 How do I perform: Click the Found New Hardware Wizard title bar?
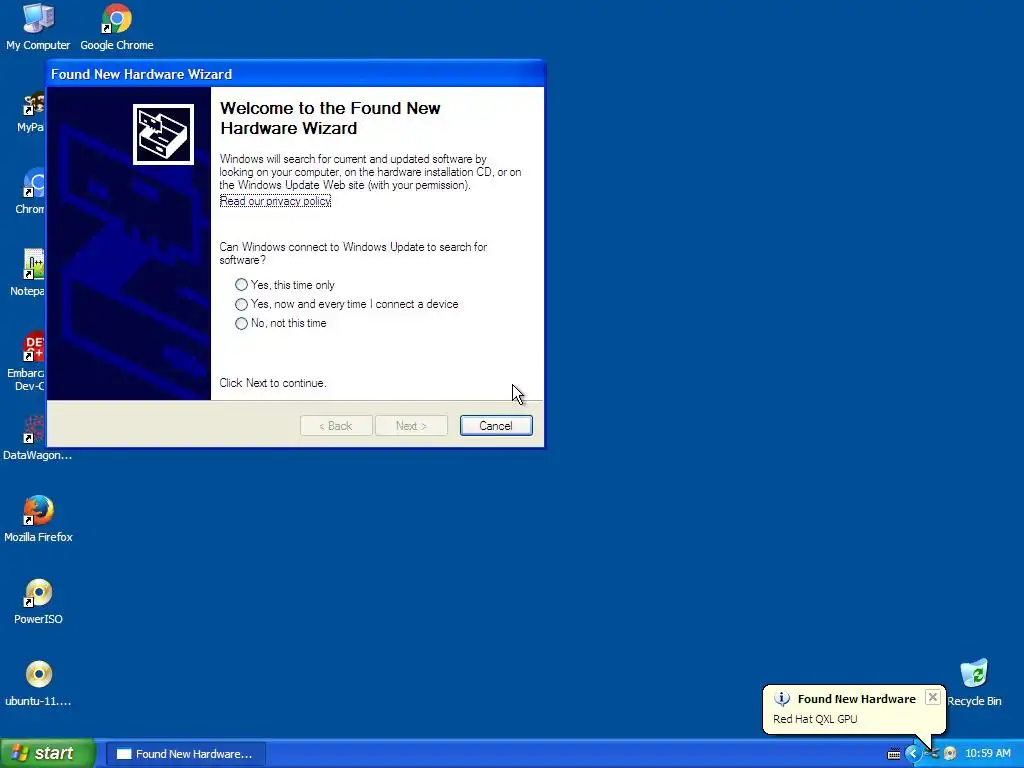click(x=295, y=74)
